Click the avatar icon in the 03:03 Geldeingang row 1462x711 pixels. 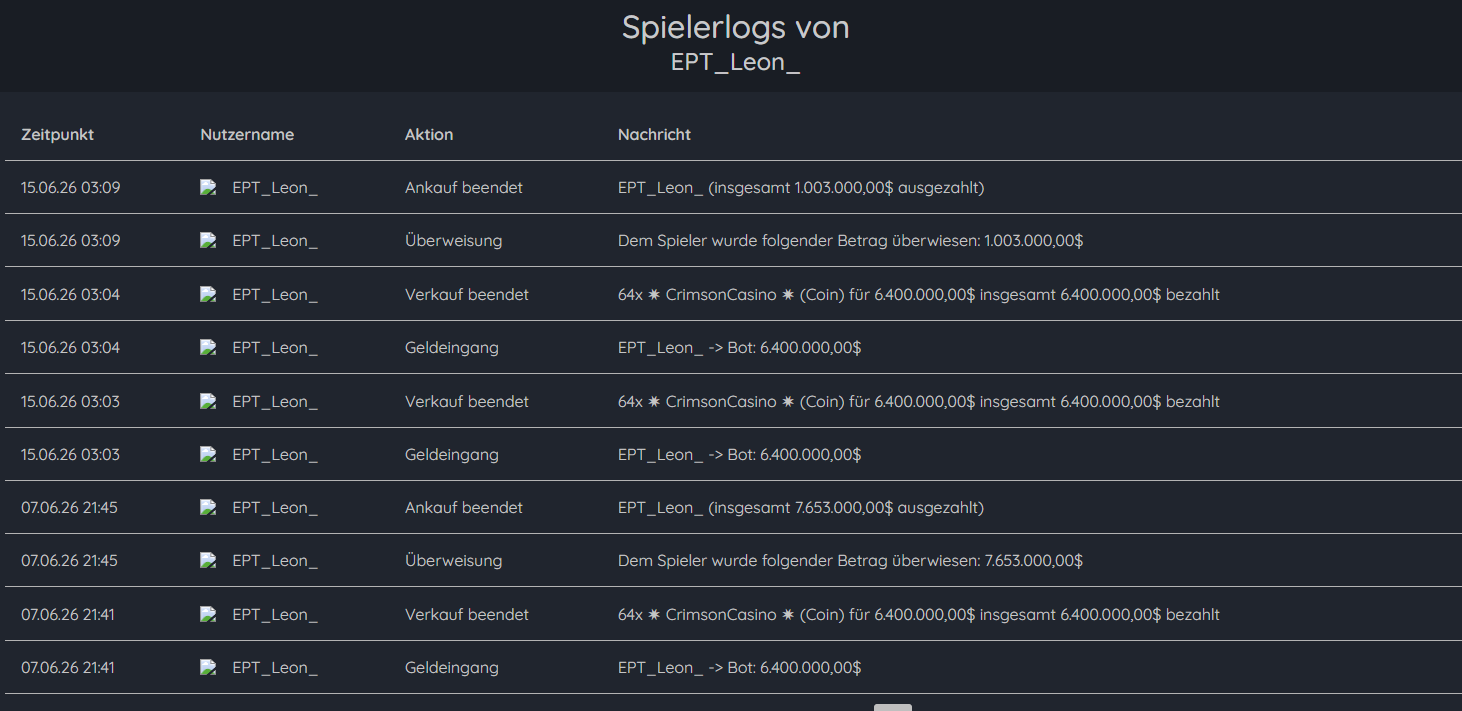click(x=208, y=454)
